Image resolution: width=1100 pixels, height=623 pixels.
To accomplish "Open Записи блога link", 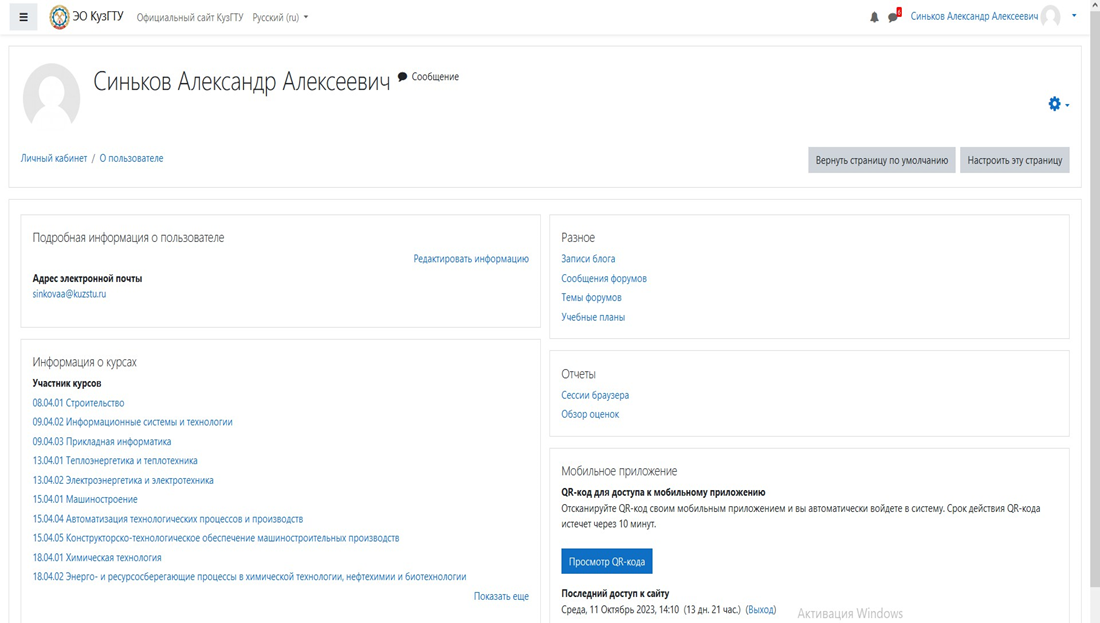I will coord(588,259).
